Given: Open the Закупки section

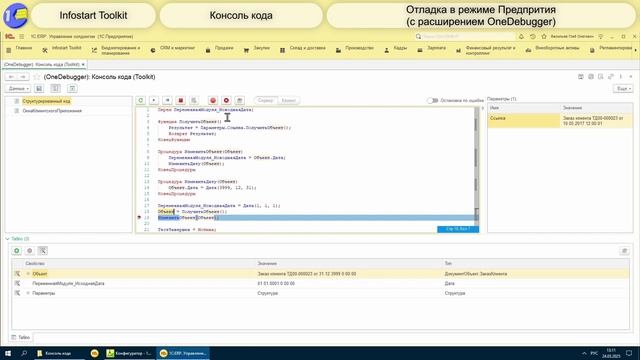Looking at the screenshot, I should [262, 48].
